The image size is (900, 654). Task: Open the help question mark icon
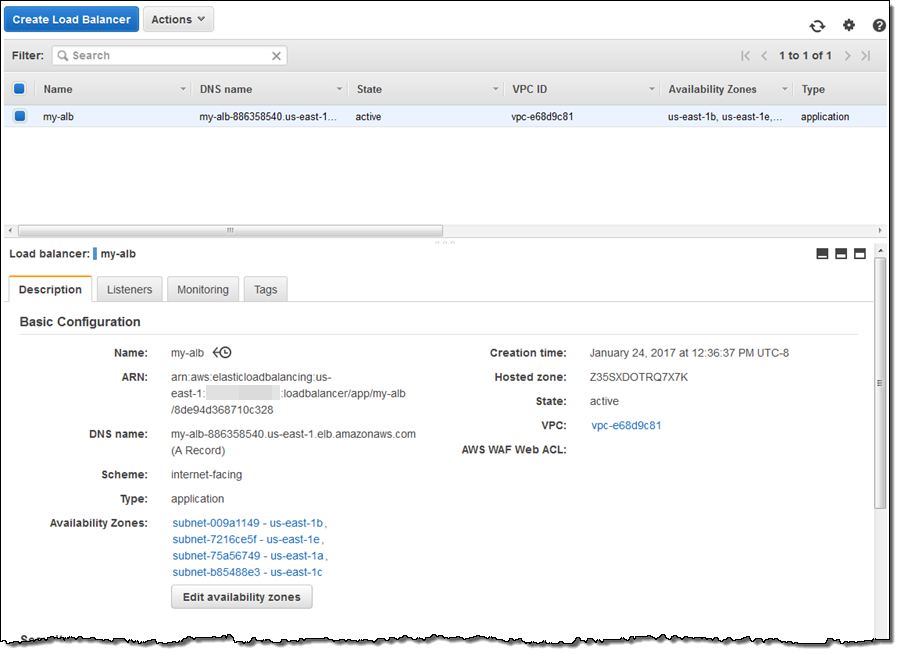tap(879, 26)
